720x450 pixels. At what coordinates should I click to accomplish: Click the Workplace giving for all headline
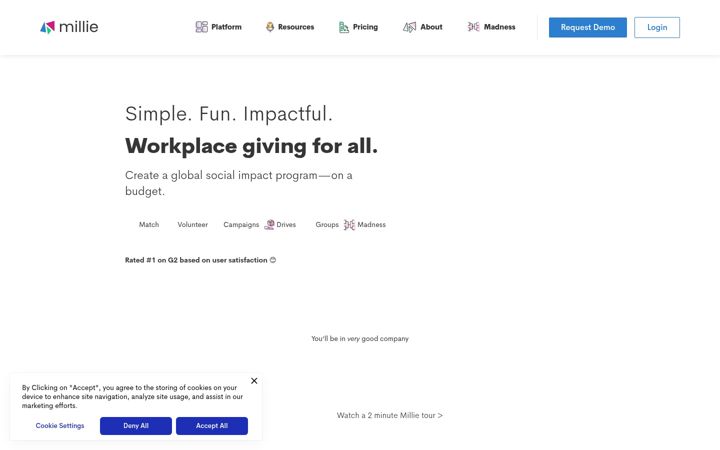[x=251, y=146]
